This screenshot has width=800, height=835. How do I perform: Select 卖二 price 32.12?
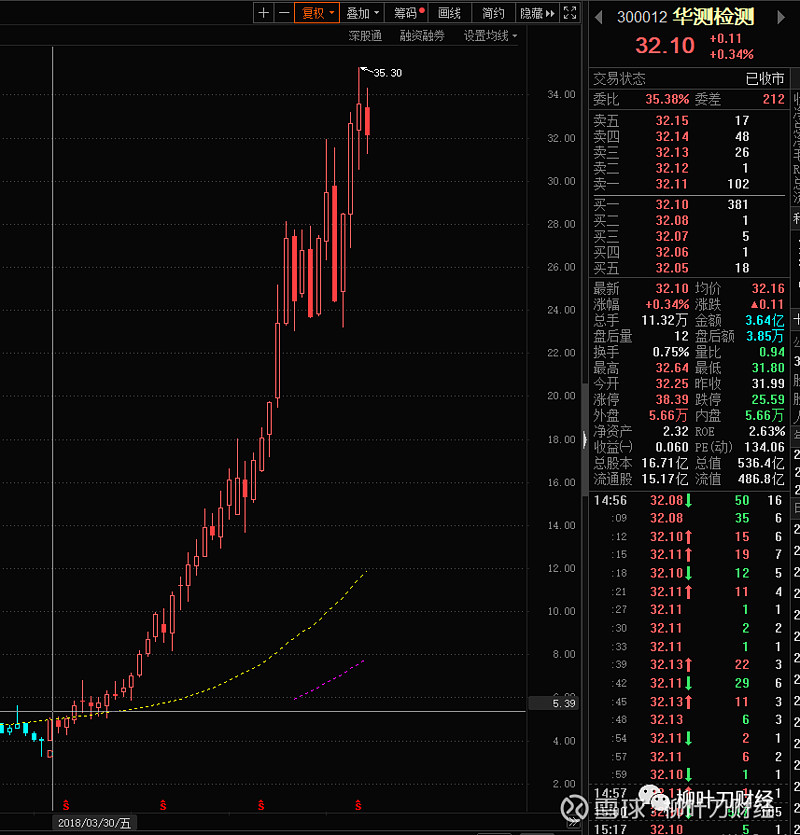click(672, 168)
